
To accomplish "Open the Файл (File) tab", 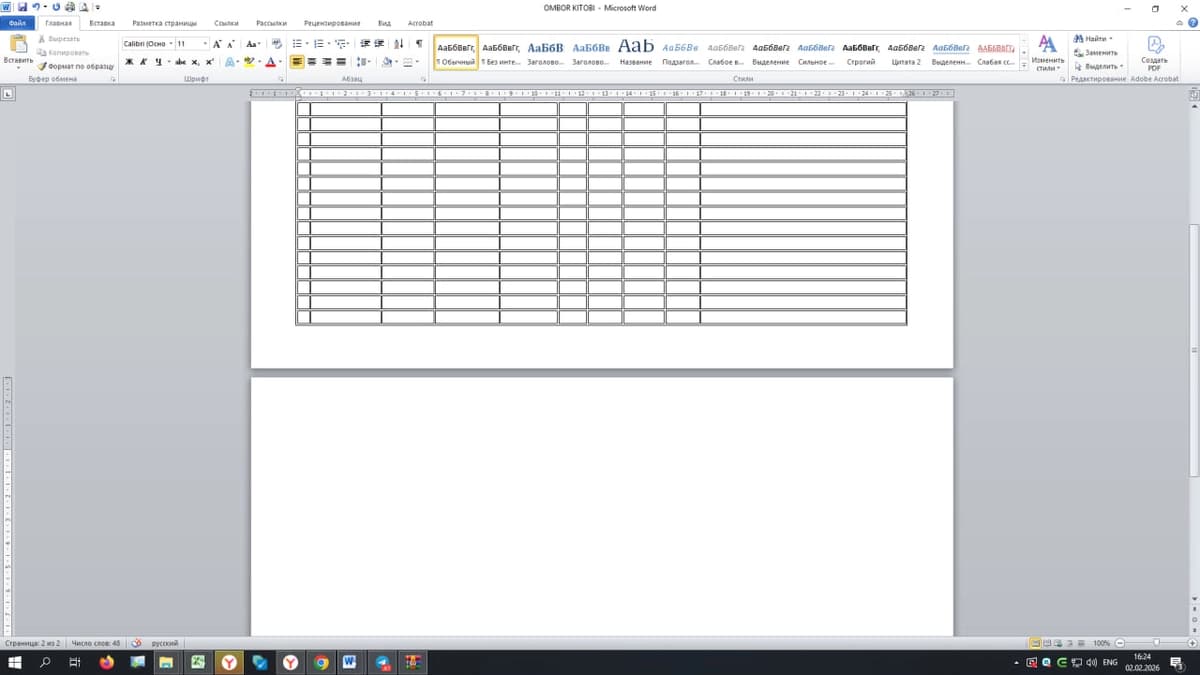I will (x=17, y=22).
